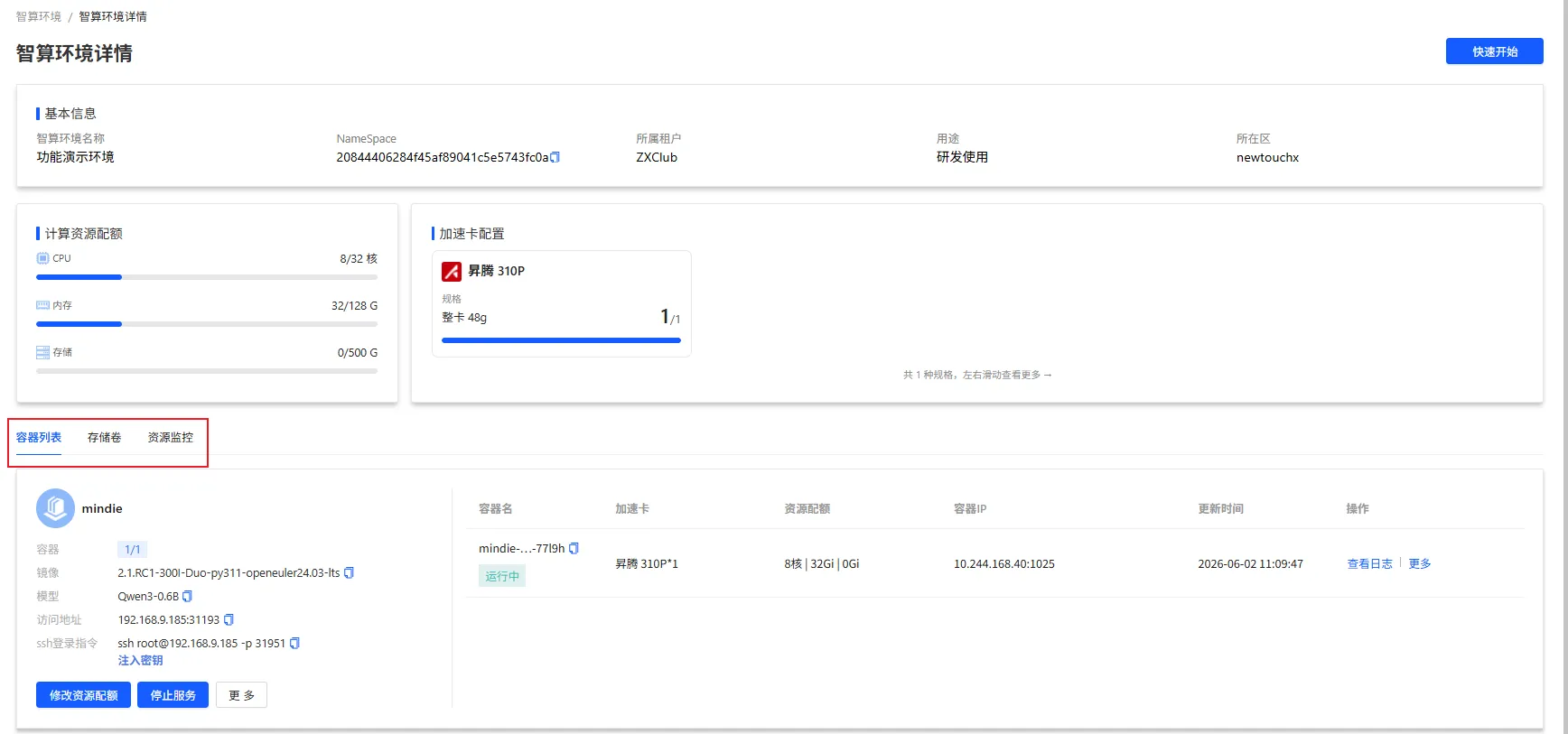This screenshot has width=1568, height=734.
Task: Click tenant name ZXClub
Action: click(657, 157)
